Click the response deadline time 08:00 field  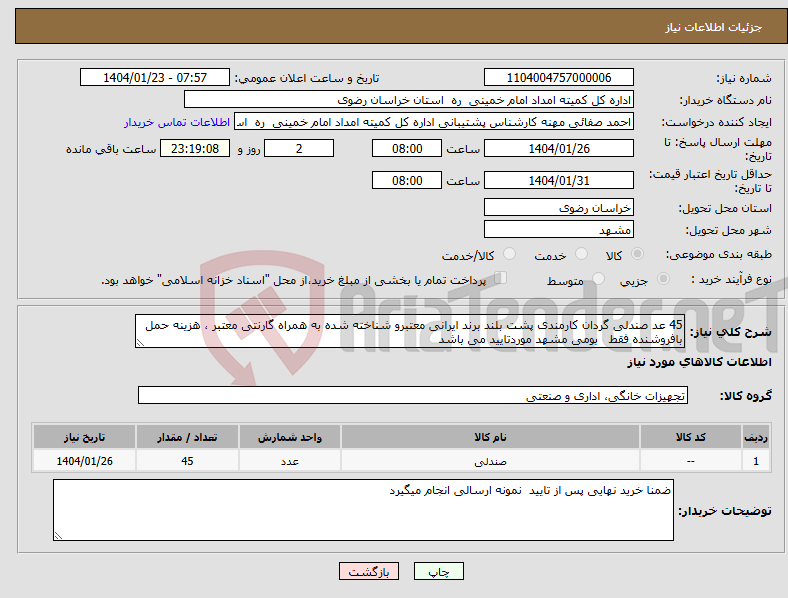click(407, 148)
